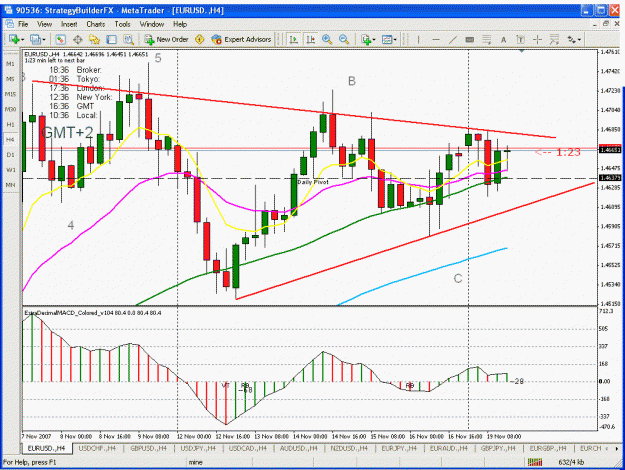625x470 pixels.
Task: Click the New Order button
Action: click(x=167, y=39)
